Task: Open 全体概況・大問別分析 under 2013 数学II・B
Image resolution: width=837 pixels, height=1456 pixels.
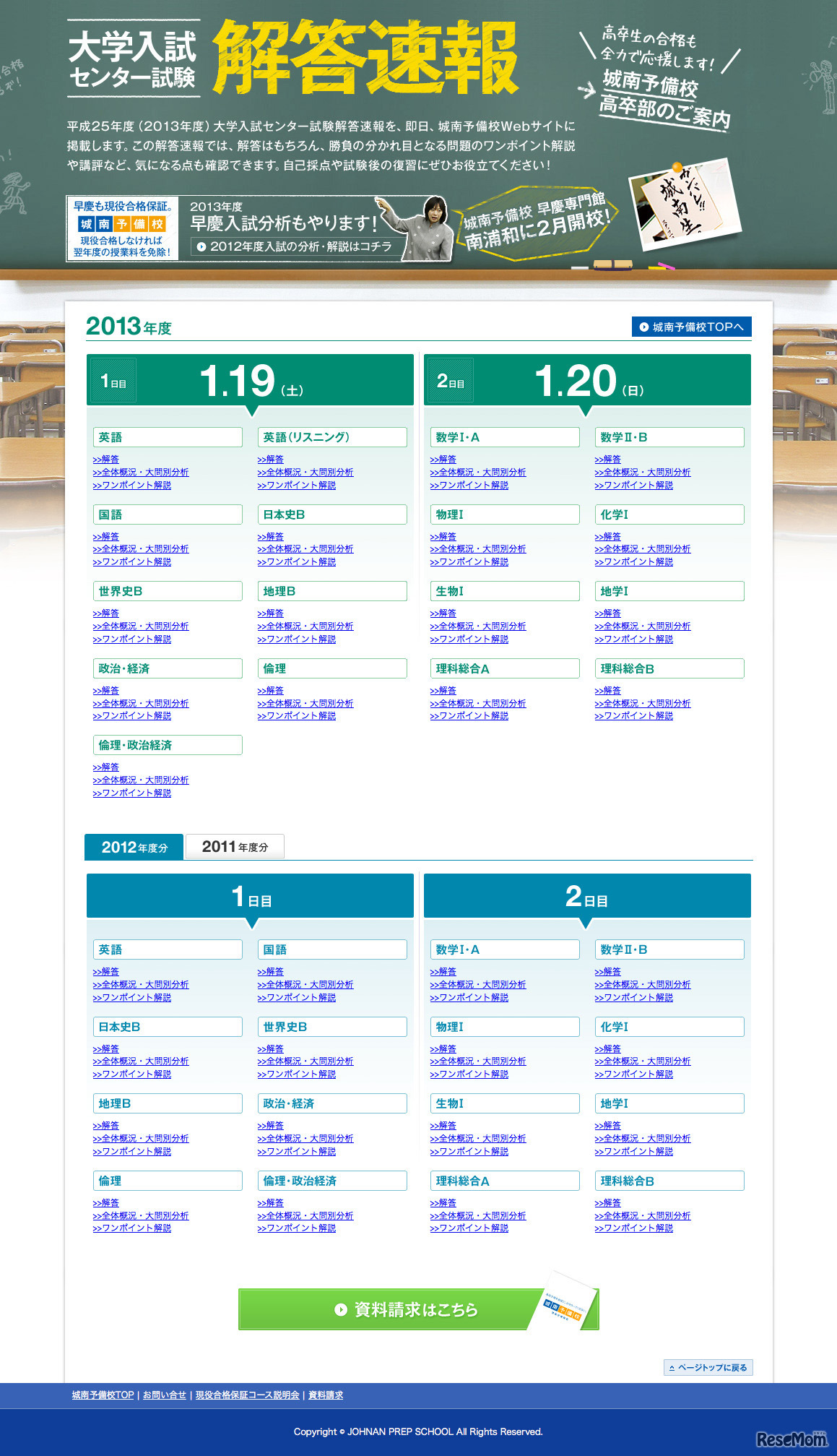Action: pyautogui.click(x=642, y=472)
